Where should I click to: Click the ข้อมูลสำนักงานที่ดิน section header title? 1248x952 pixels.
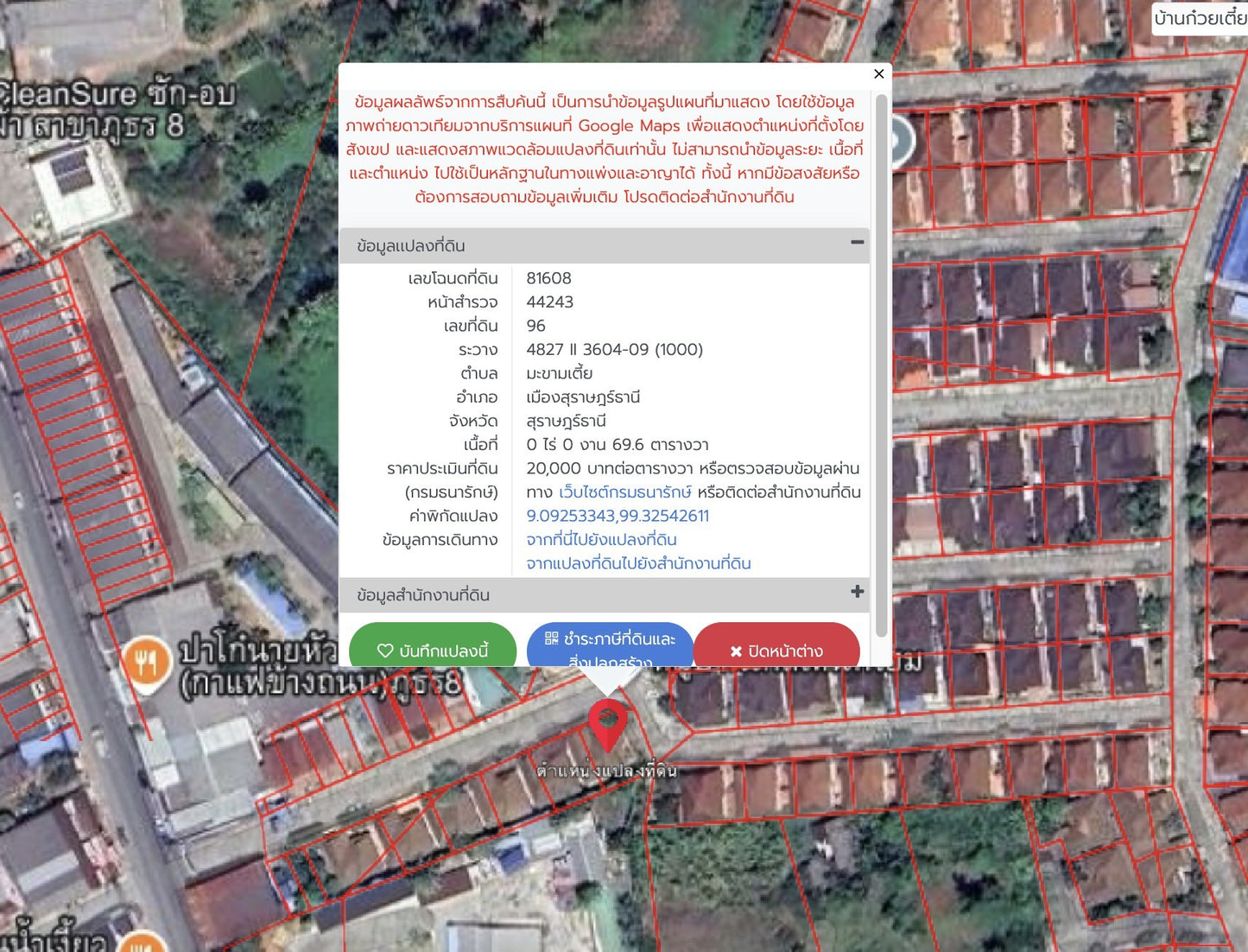423,595
